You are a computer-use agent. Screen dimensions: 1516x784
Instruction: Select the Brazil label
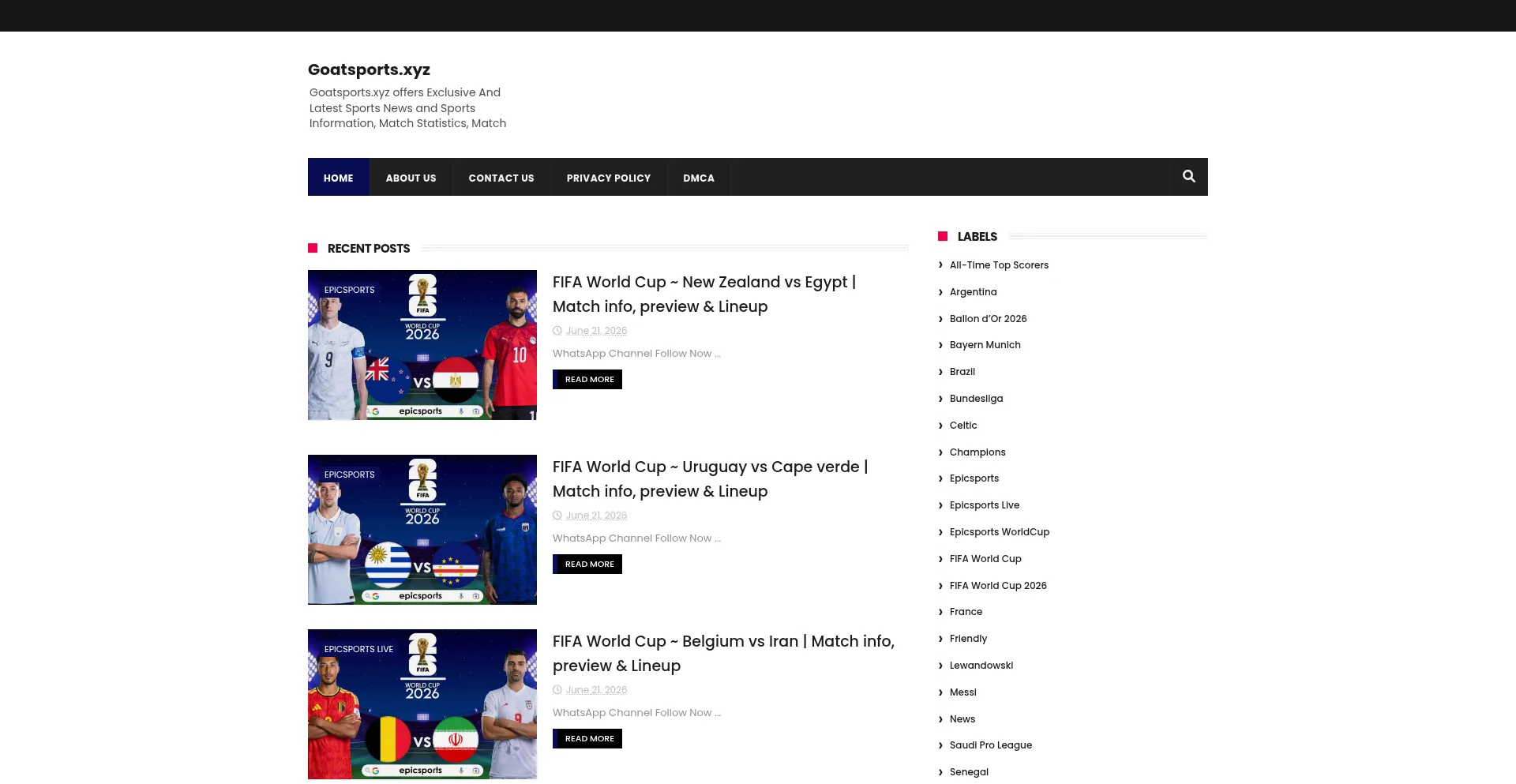962,372
